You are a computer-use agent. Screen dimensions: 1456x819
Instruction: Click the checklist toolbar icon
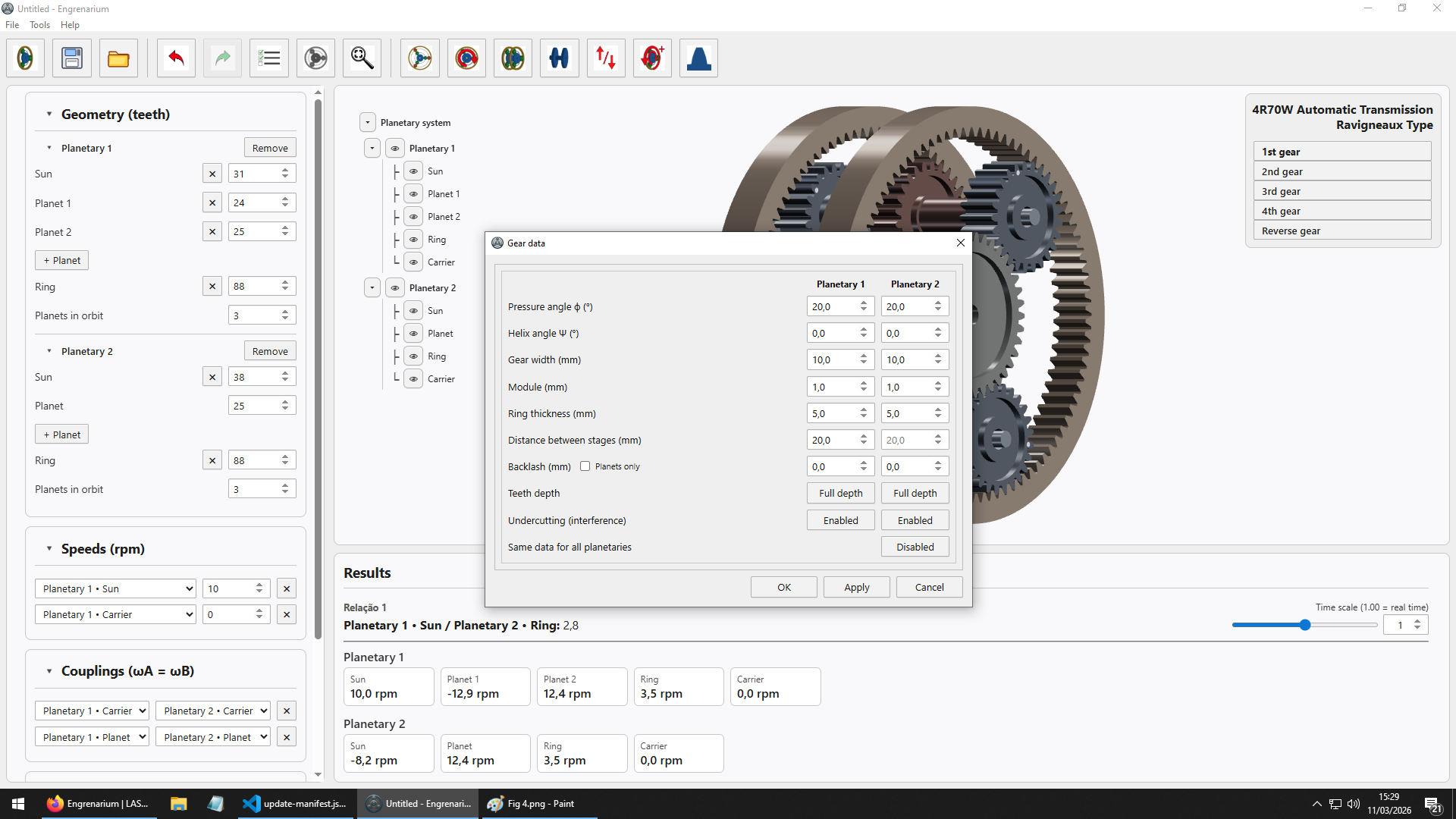click(x=269, y=58)
